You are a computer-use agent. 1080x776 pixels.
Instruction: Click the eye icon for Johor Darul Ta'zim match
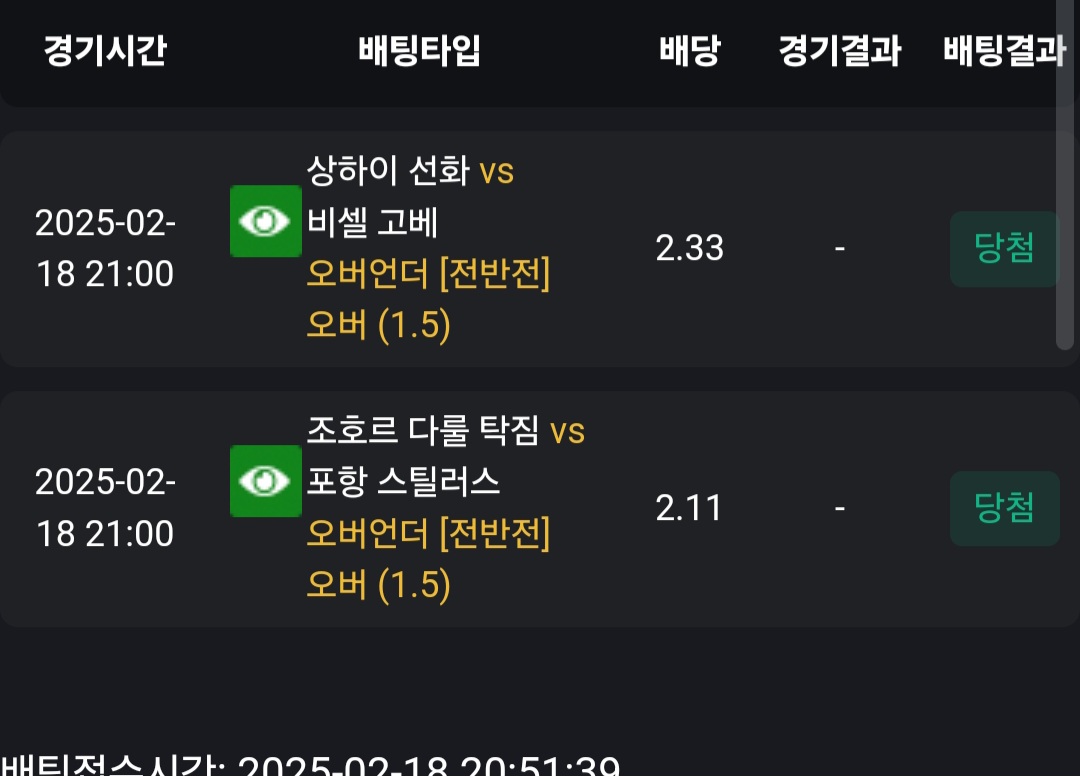click(x=265, y=481)
